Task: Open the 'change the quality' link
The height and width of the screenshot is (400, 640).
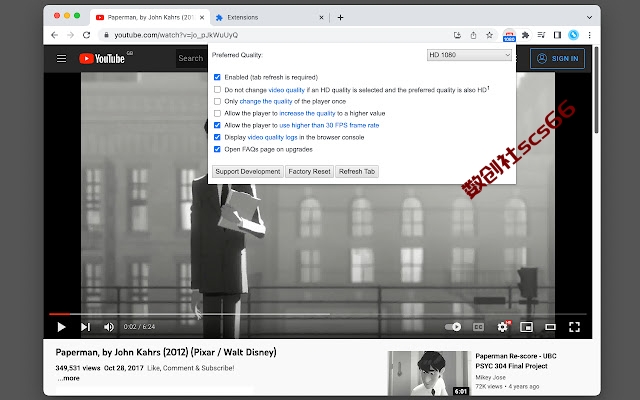Action: 266,101
